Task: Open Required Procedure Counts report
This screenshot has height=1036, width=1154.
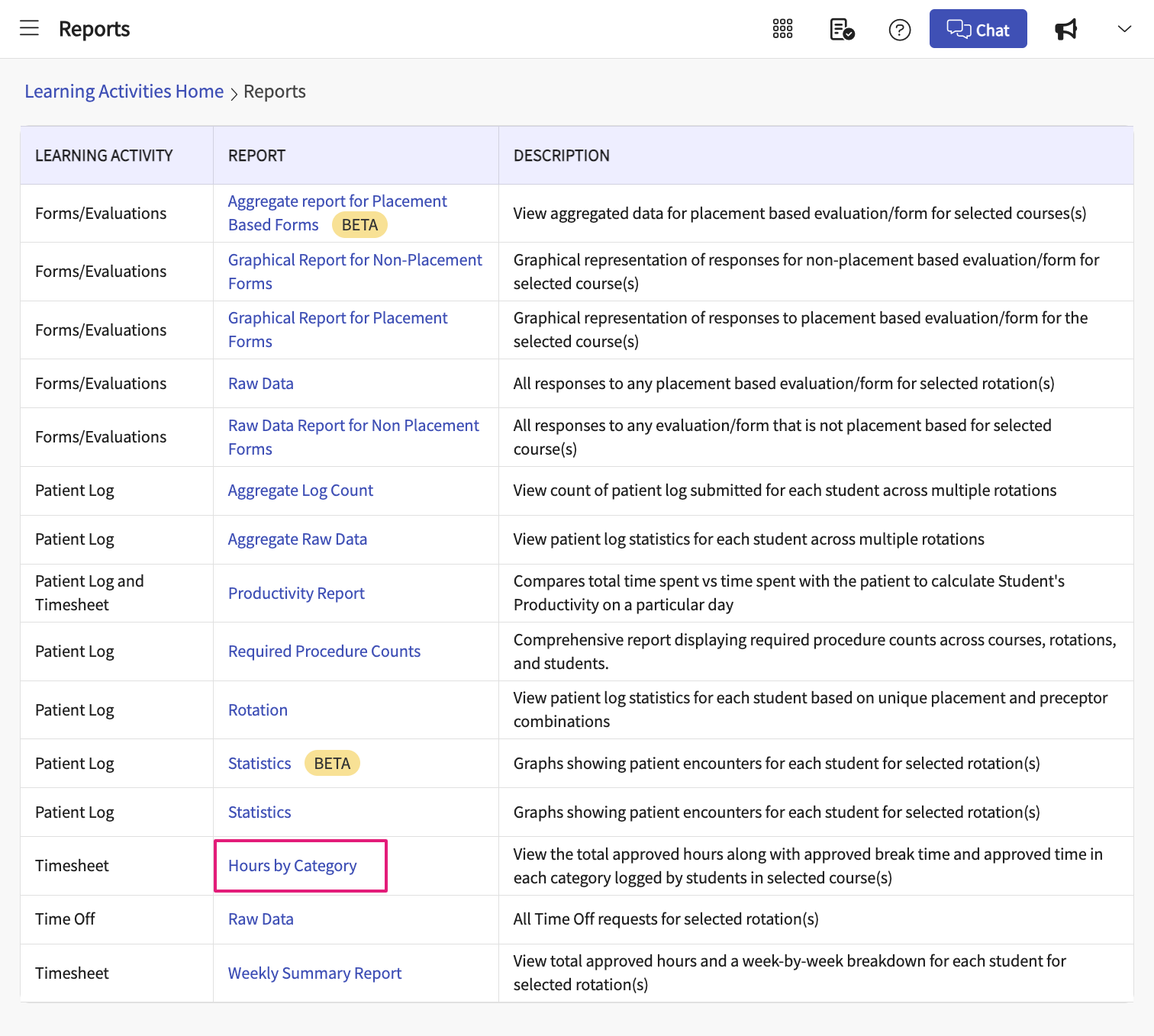Action: (x=324, y=652)
